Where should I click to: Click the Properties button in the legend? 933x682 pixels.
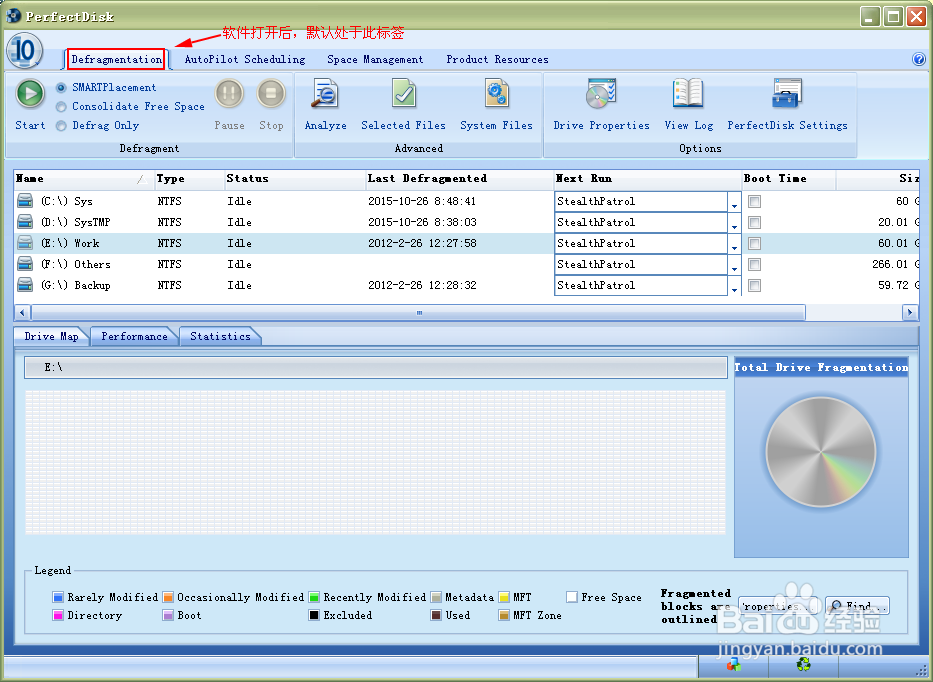[778, 606]
